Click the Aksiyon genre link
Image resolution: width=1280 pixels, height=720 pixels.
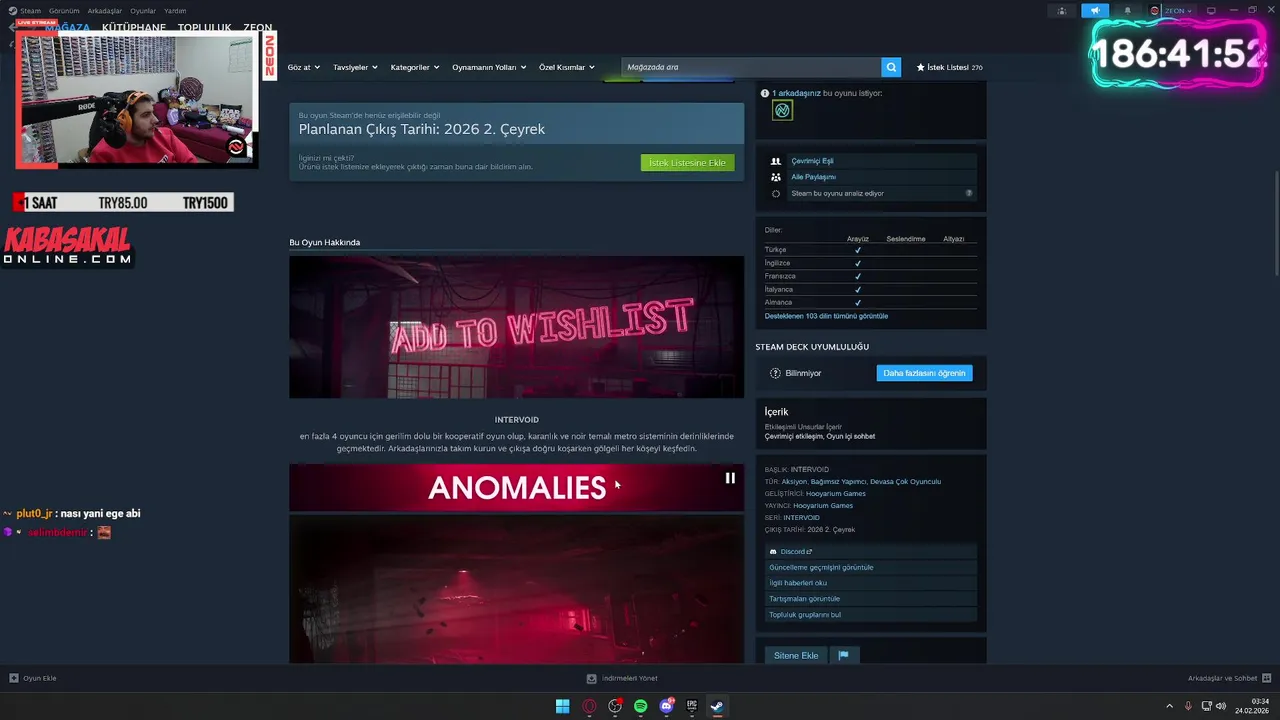pos(794,481)
